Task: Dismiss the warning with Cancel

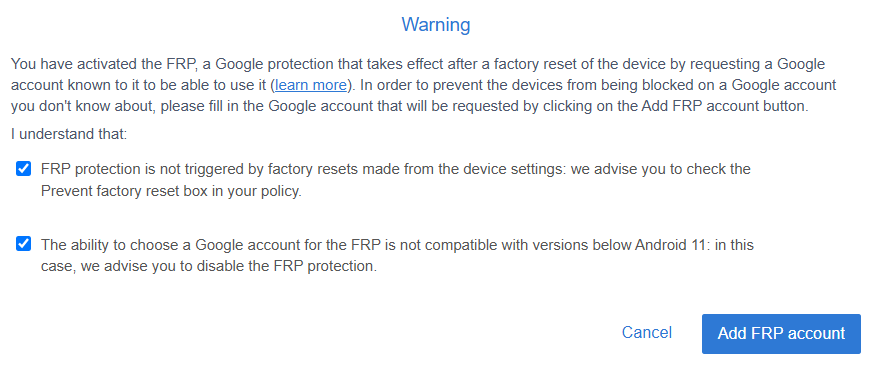Action: [x=647, y=333]
